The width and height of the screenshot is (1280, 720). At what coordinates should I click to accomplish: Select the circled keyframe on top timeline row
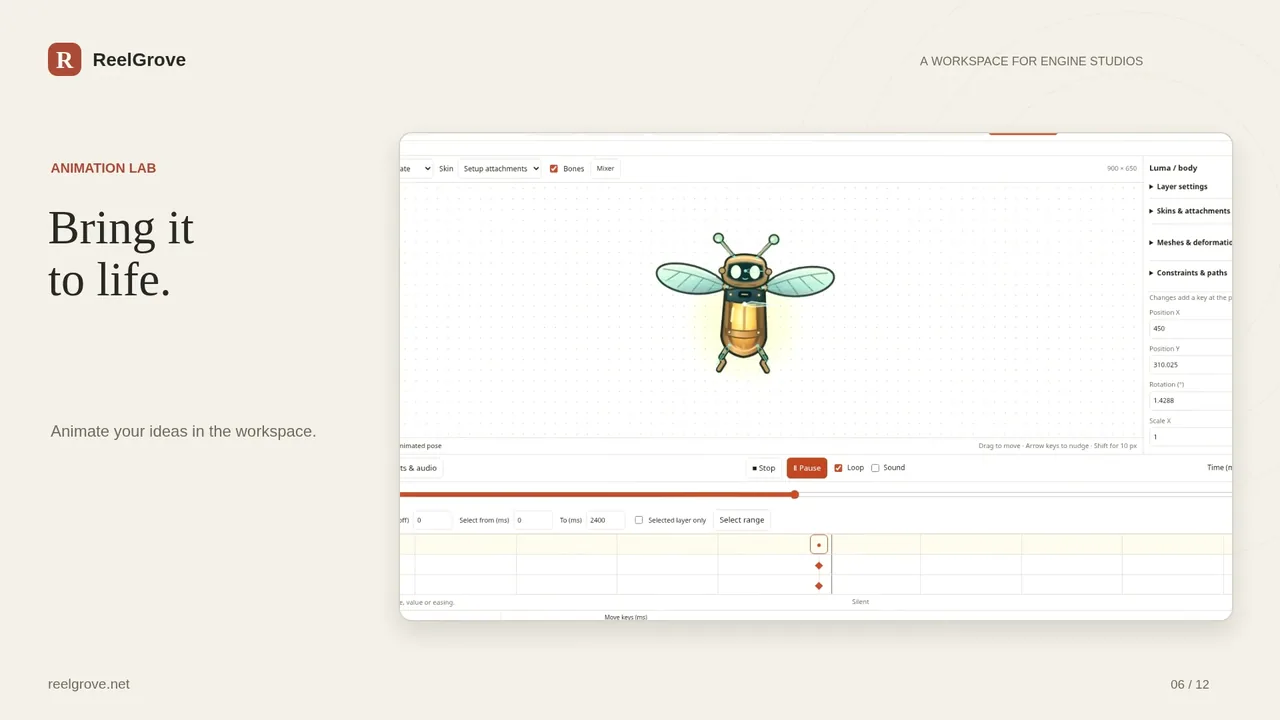click(819, 545)
